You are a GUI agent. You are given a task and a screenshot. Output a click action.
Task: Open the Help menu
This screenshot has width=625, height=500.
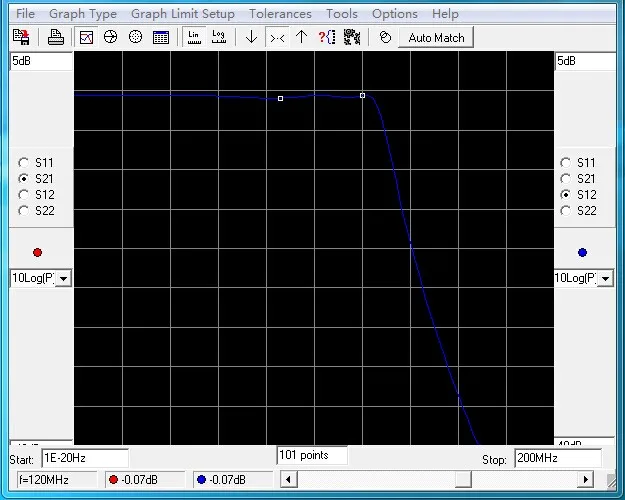tap(445, 14)
